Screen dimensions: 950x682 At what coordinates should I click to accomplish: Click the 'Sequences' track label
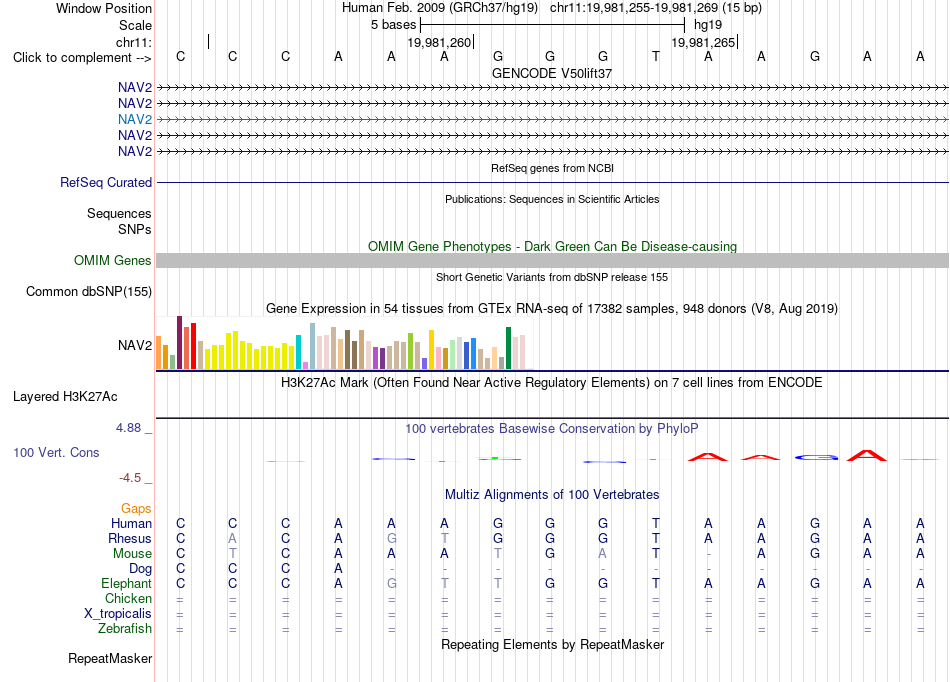click(119, 213)
